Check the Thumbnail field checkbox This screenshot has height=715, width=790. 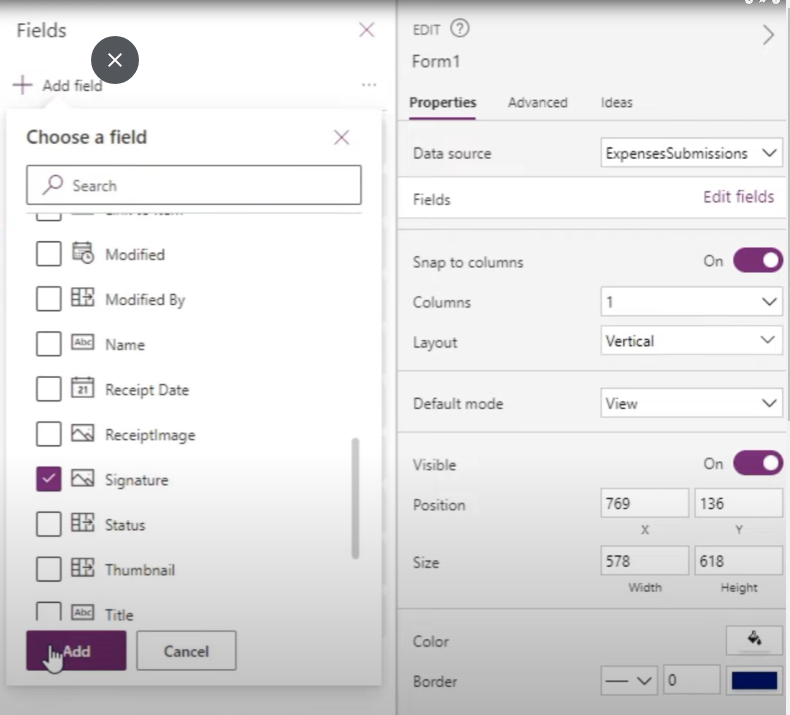click(49, 569)
